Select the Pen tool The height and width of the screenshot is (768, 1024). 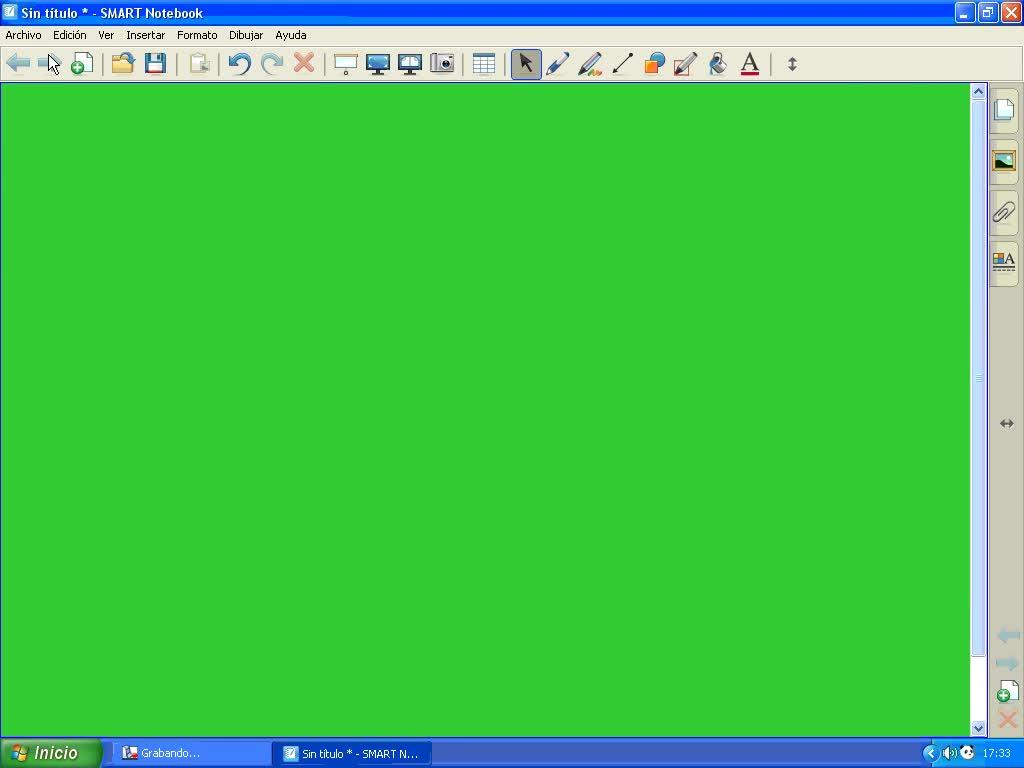(x=558, y=63)
